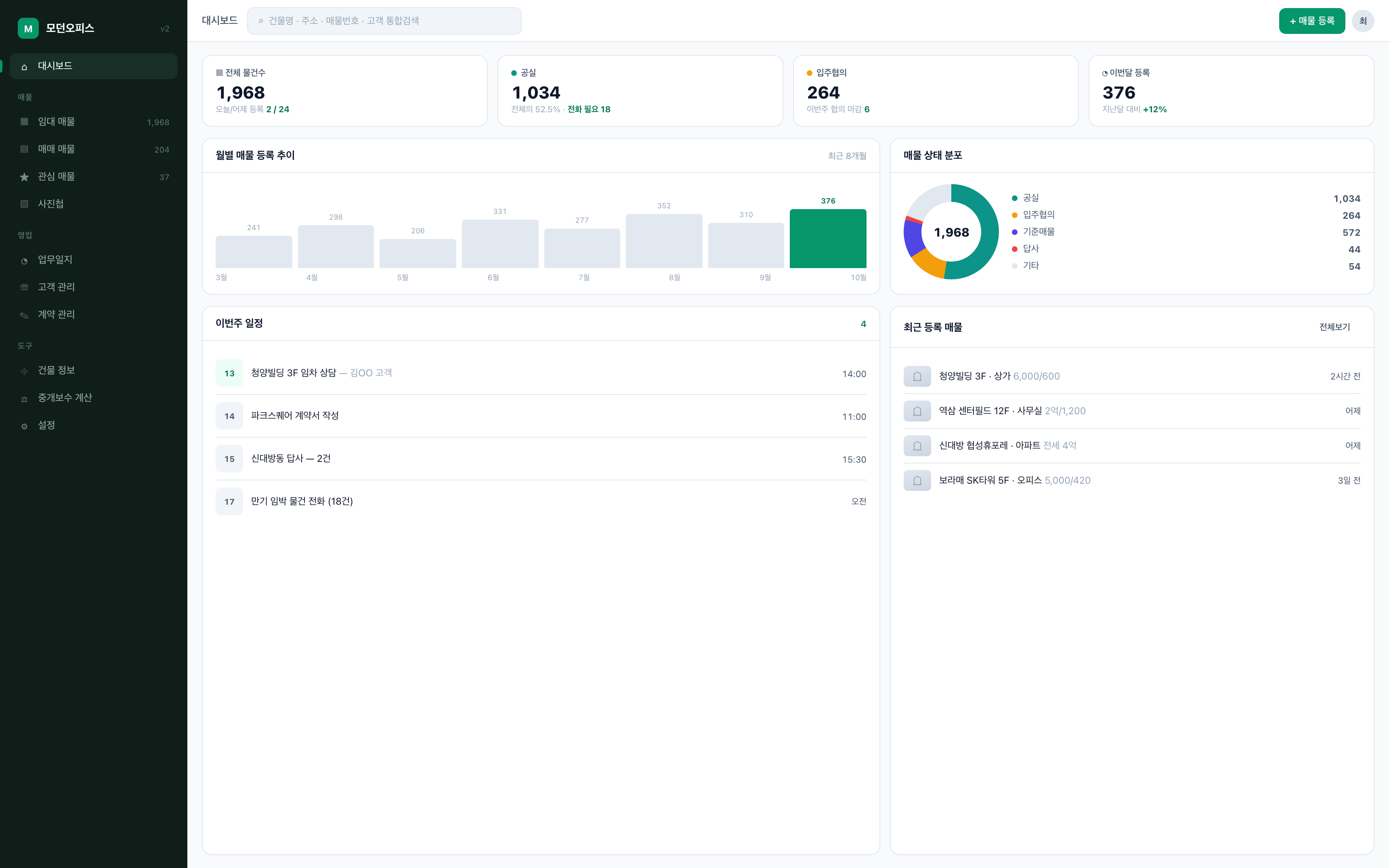Viewport: 1389px width, 868px height.
Task: Click the 건물 정보 crosshair icon
Action: click(24, 371)
